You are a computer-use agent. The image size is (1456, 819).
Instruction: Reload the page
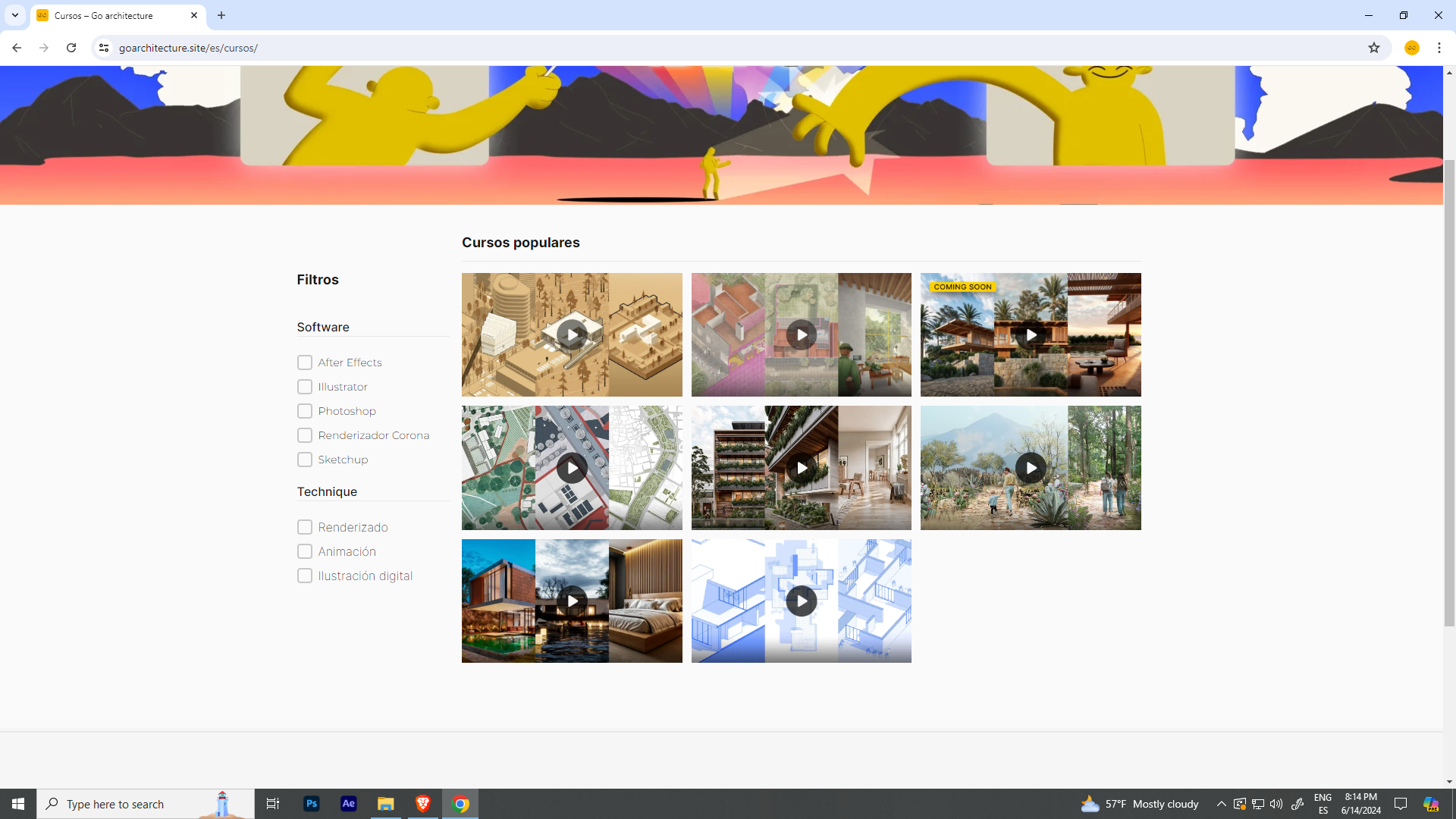click(71, 48)
